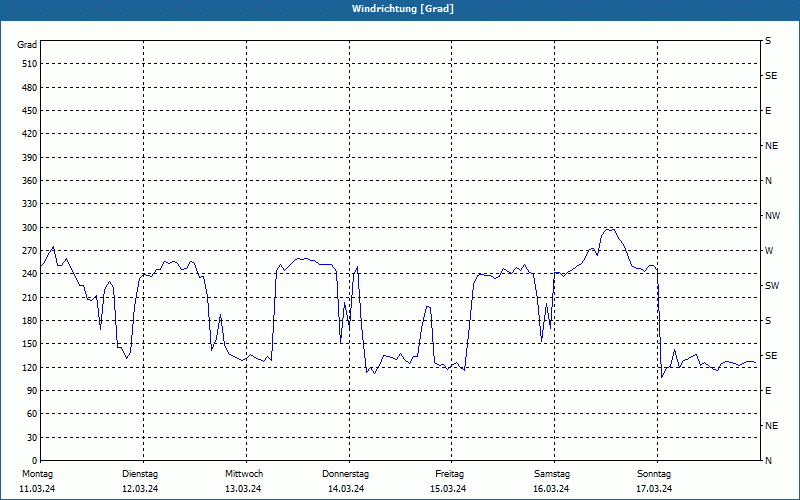The width and height of the screenshot is (800, 500).
Task: Select the '180' y-axis tick label
Action: tap(30, 321)
